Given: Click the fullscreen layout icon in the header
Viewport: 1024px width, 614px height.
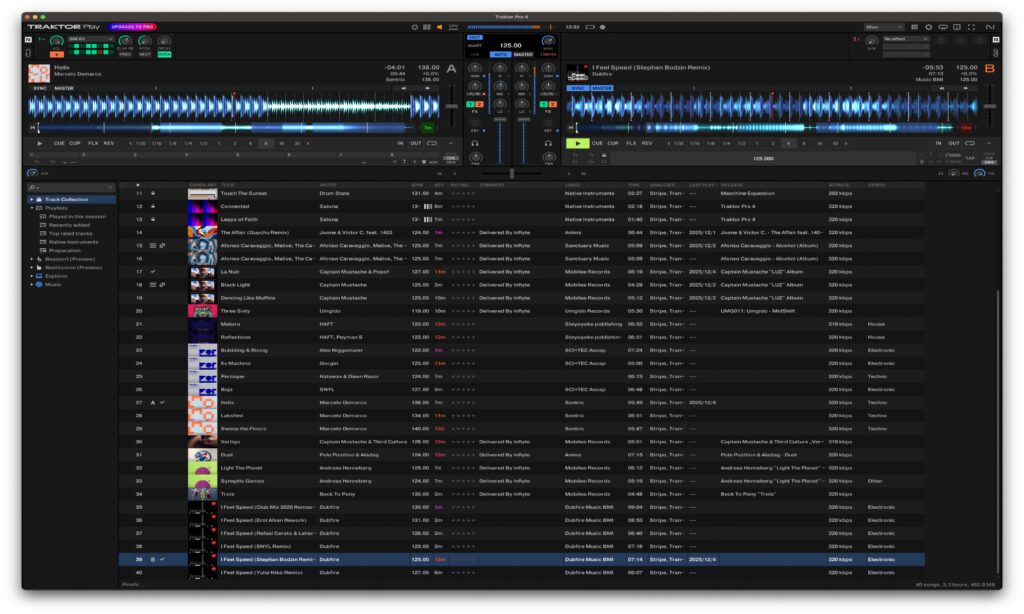Looking at the screenshot, I should point(971,27).
